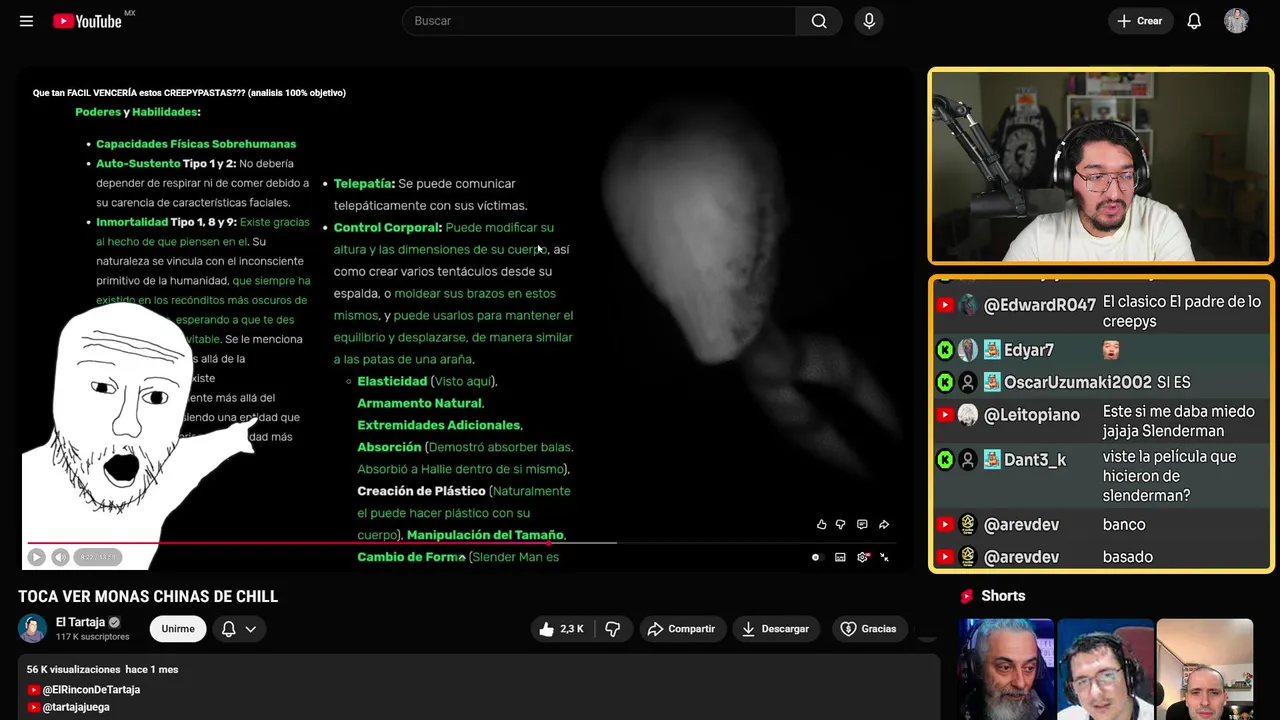This screenshot has height=720, width=1280.
Task: Open the @tartajajuega channel link
Action: pyautogui.click(x=76, y=707)
